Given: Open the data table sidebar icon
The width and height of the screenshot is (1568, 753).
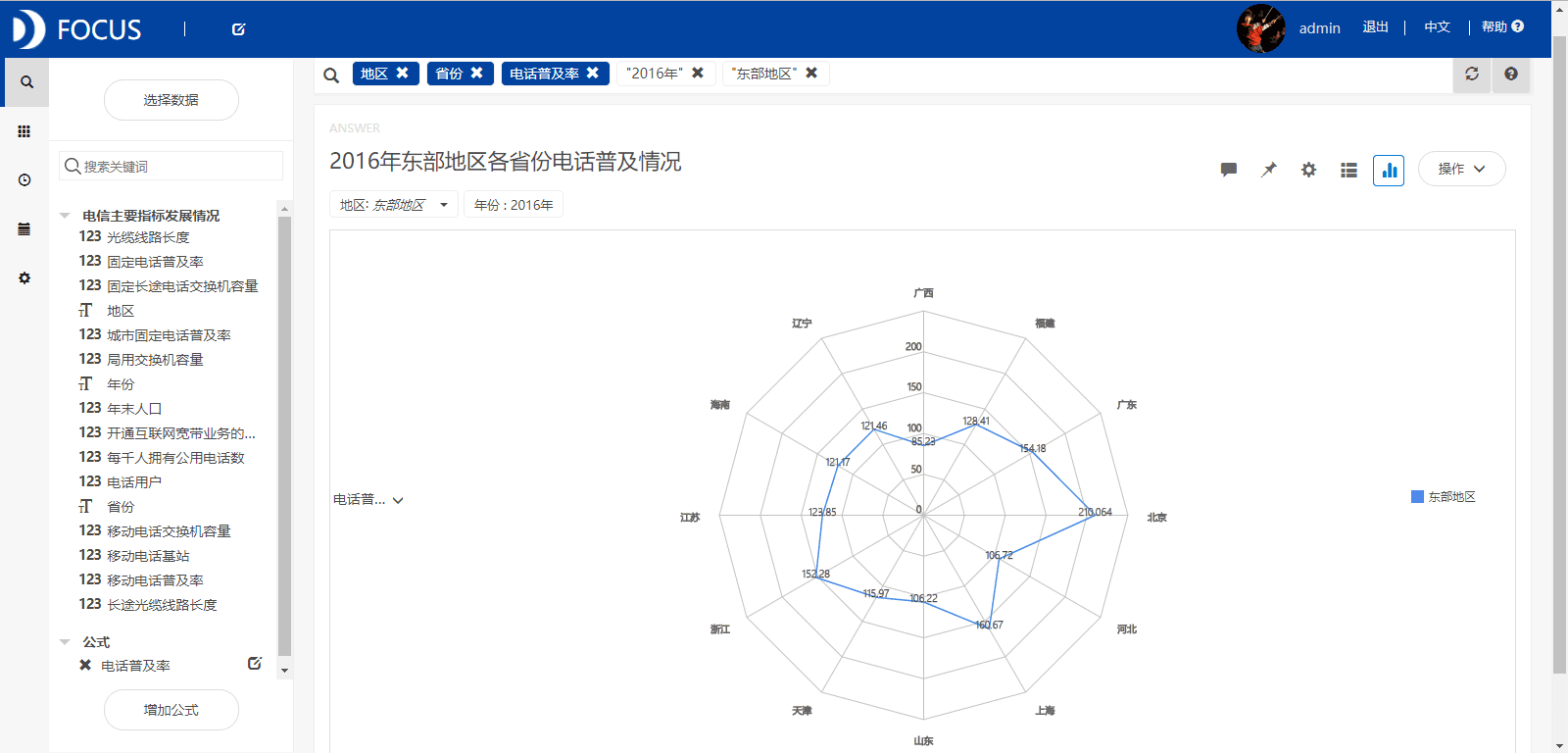Looking at the screenshot, I should pyautogui.click(x=24, y=229).
